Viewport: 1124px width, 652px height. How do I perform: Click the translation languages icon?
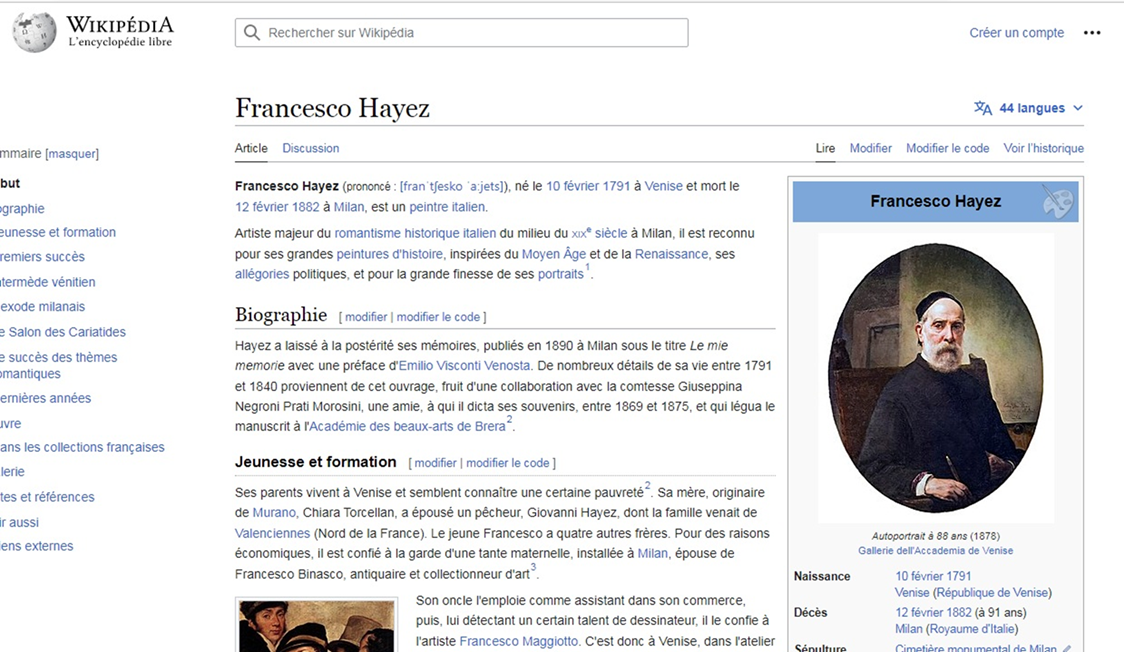(983, 108)
